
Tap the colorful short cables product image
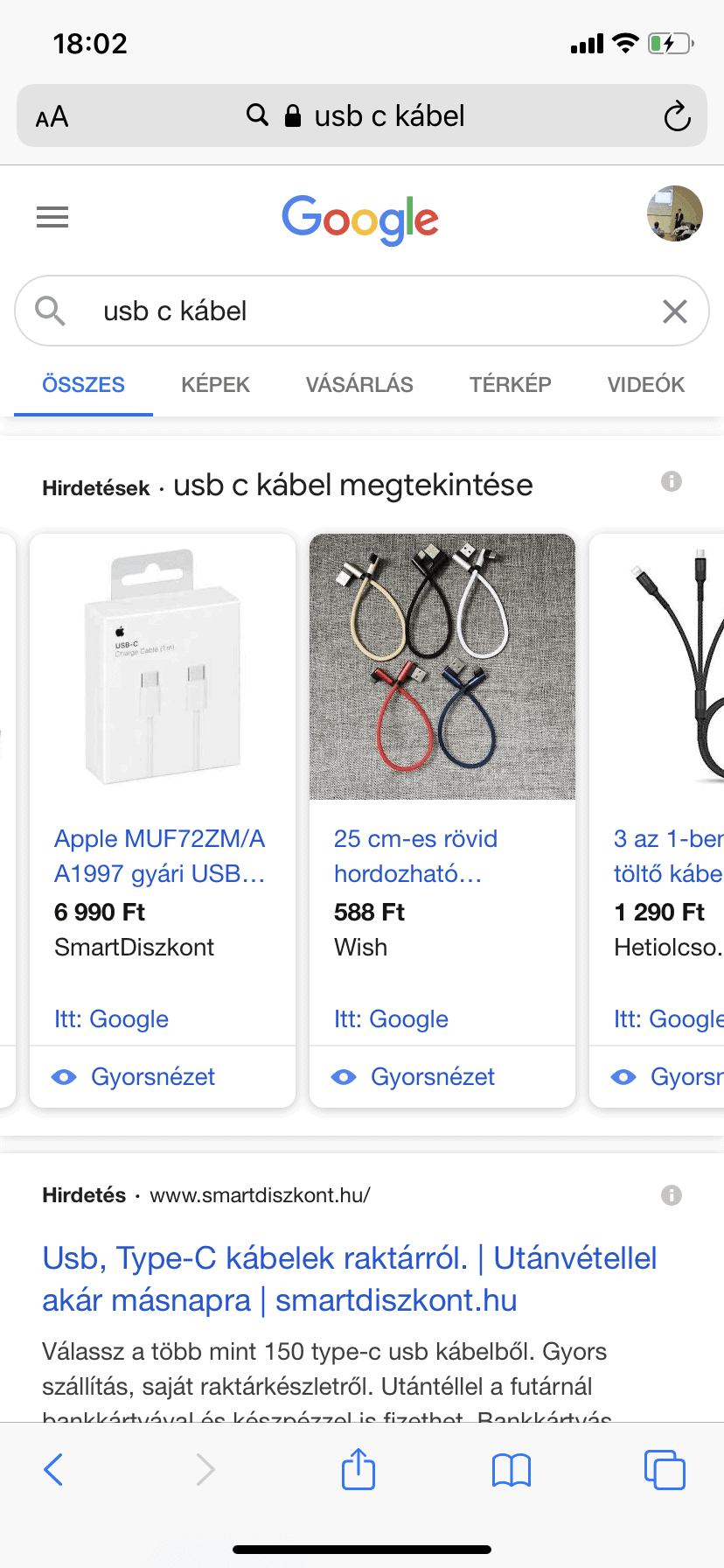point(442,667)
